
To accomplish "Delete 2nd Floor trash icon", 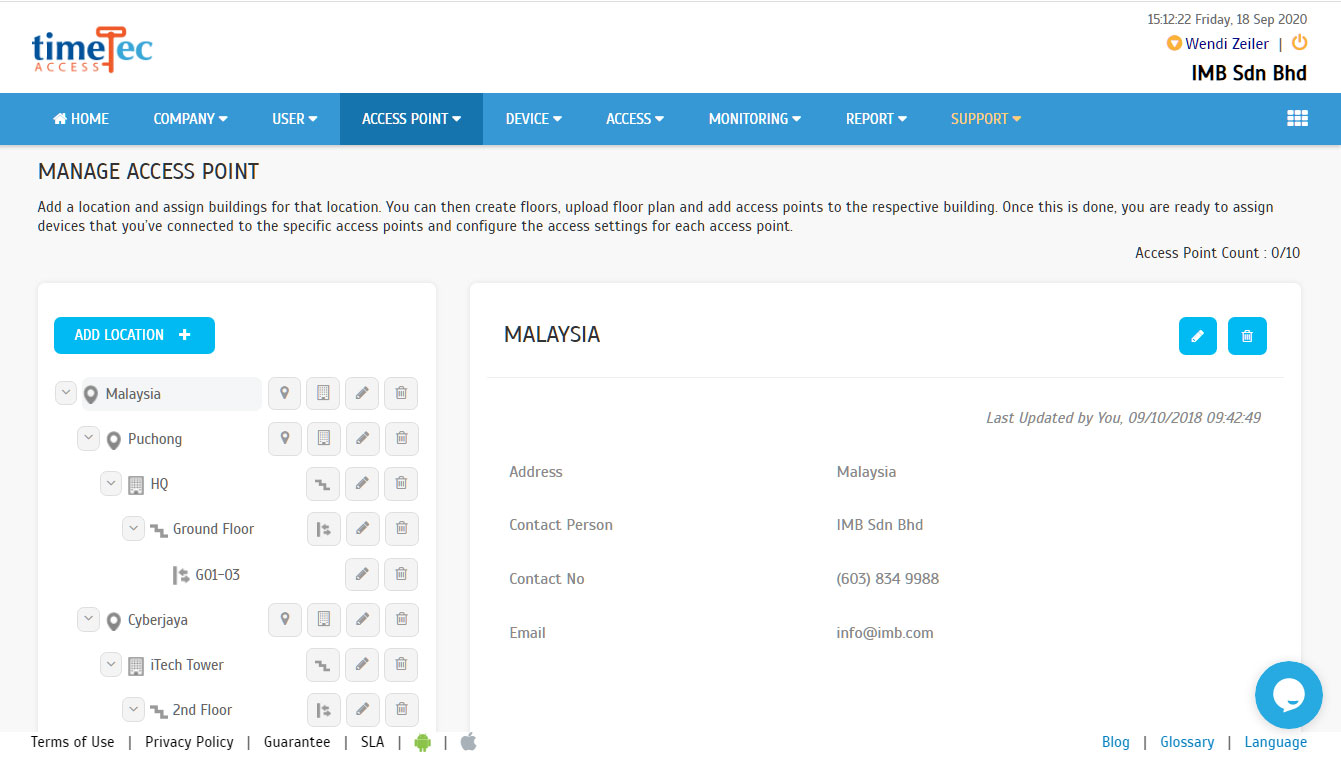I will [401, 710].
